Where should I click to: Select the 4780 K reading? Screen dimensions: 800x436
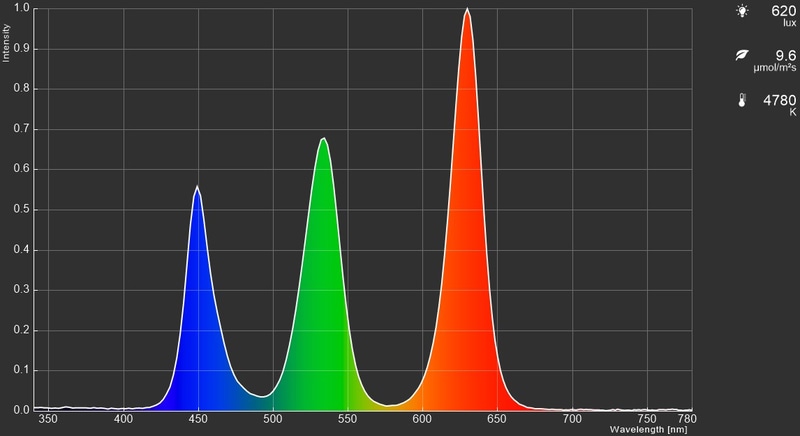tap(780, 105)
